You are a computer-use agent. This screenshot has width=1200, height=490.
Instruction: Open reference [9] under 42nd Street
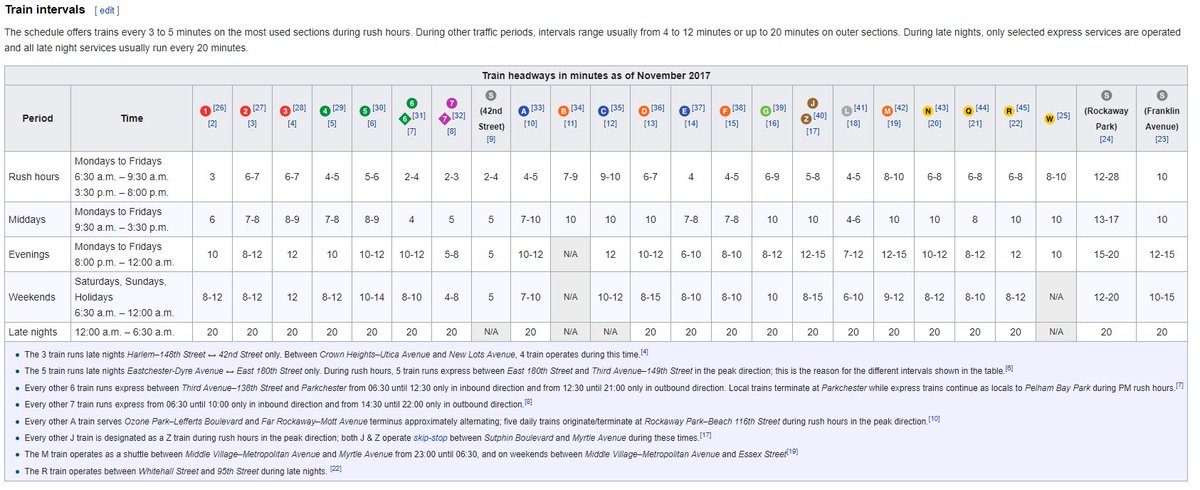tap(490, 139)
